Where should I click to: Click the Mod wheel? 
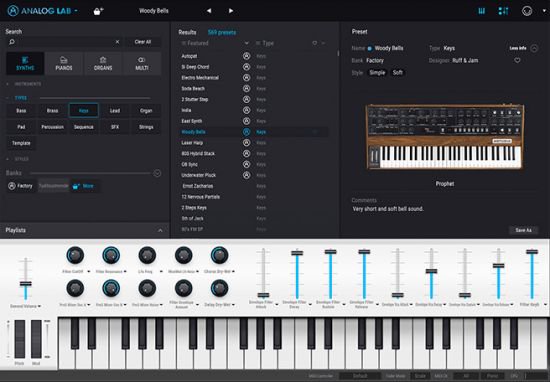(x=36, y=339)
